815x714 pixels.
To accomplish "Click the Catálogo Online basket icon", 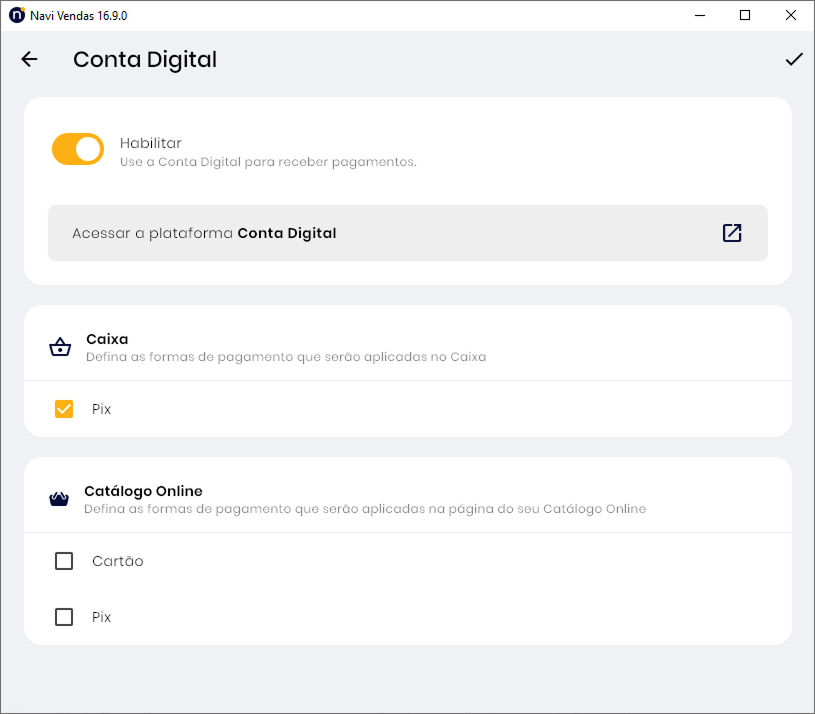I will [59, 499].
